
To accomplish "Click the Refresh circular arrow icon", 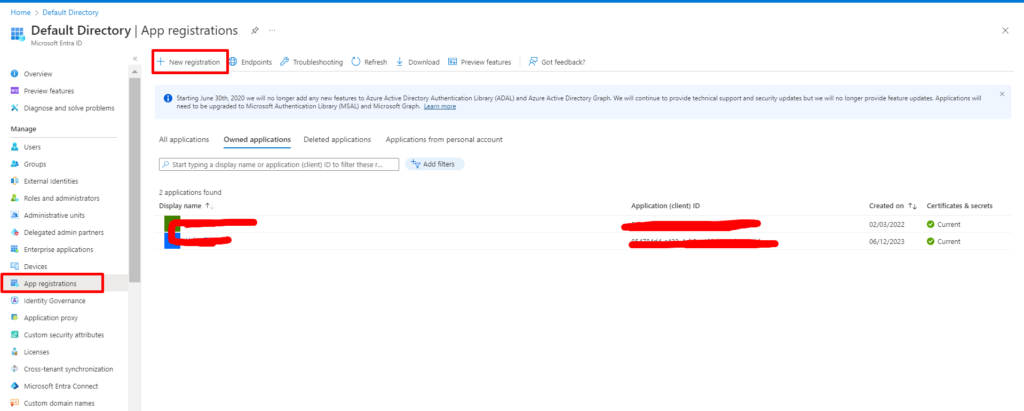I will [356, 62].
